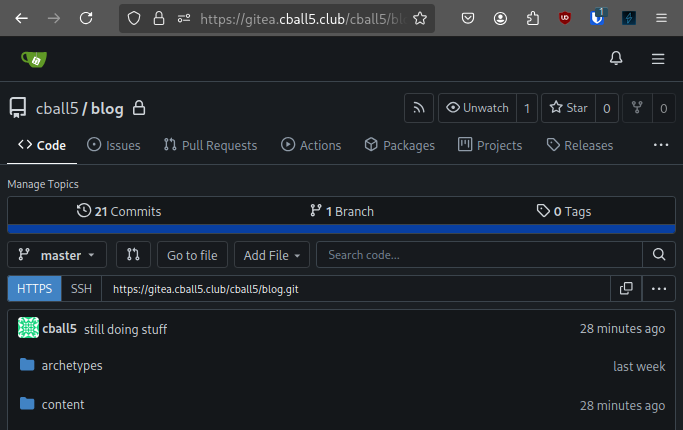Reload the page with refresh icon
The width and height of the screenshot is (683, 430).
point(86,18)
